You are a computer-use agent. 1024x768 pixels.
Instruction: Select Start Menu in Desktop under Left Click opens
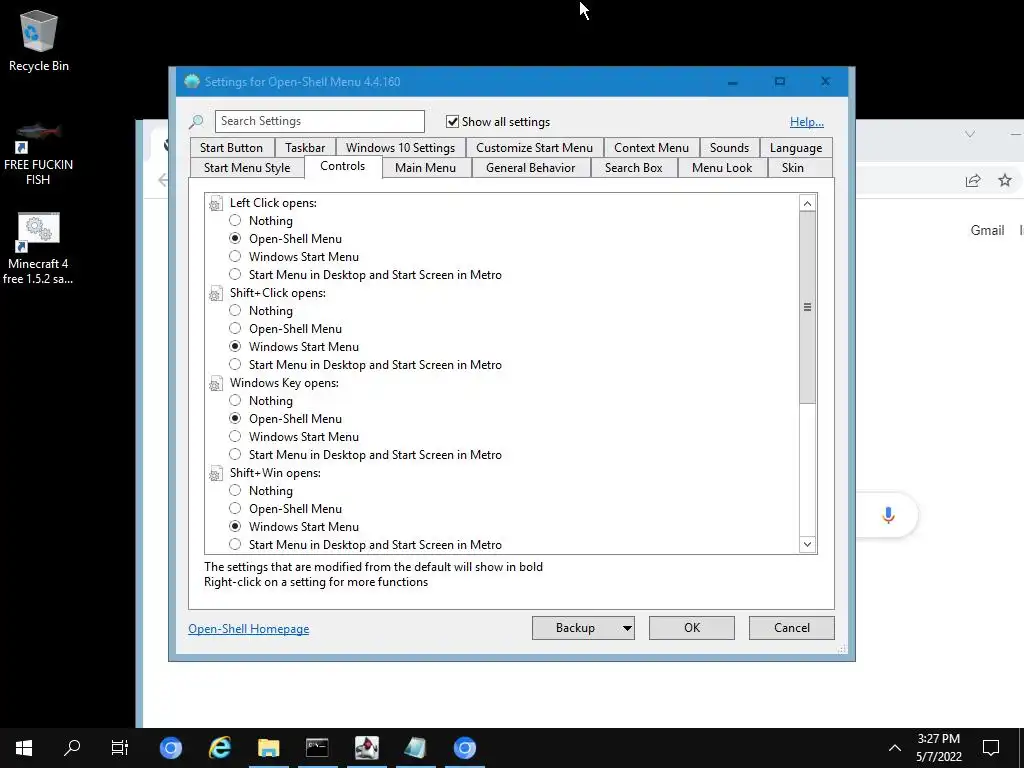point(235,275)
